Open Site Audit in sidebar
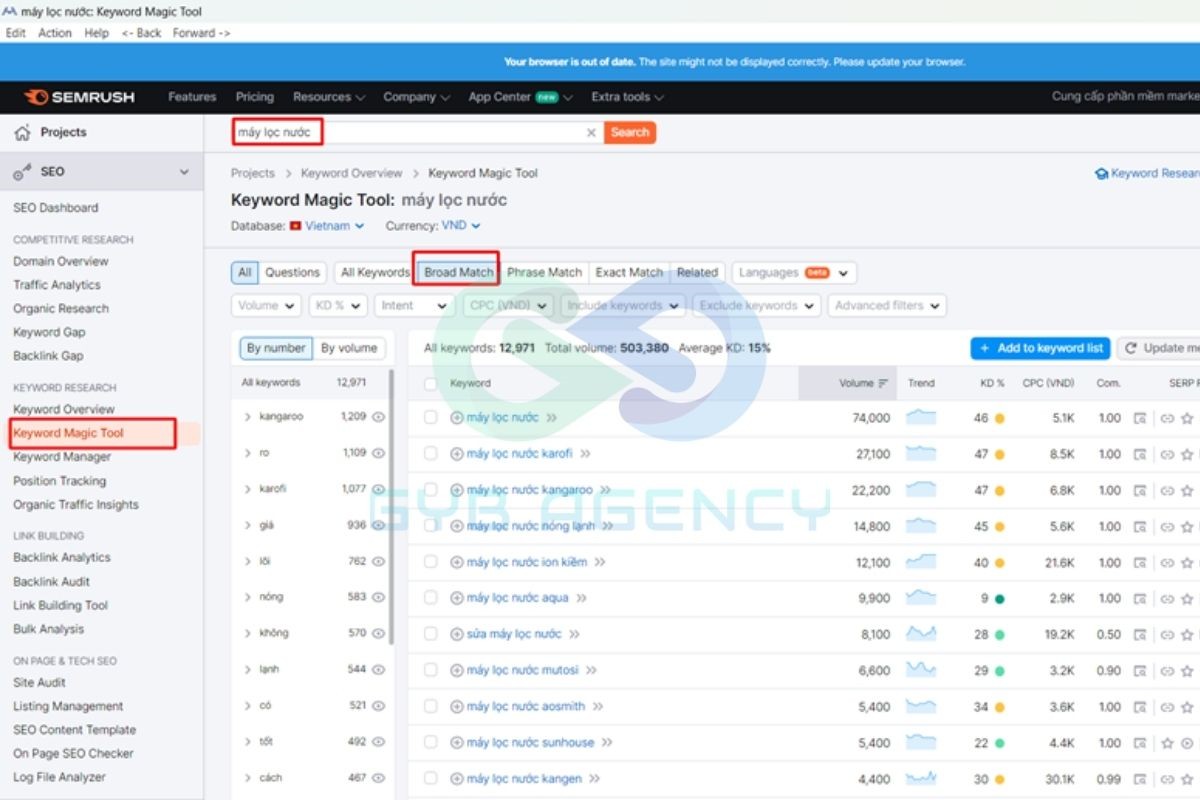 coord(39,682)
